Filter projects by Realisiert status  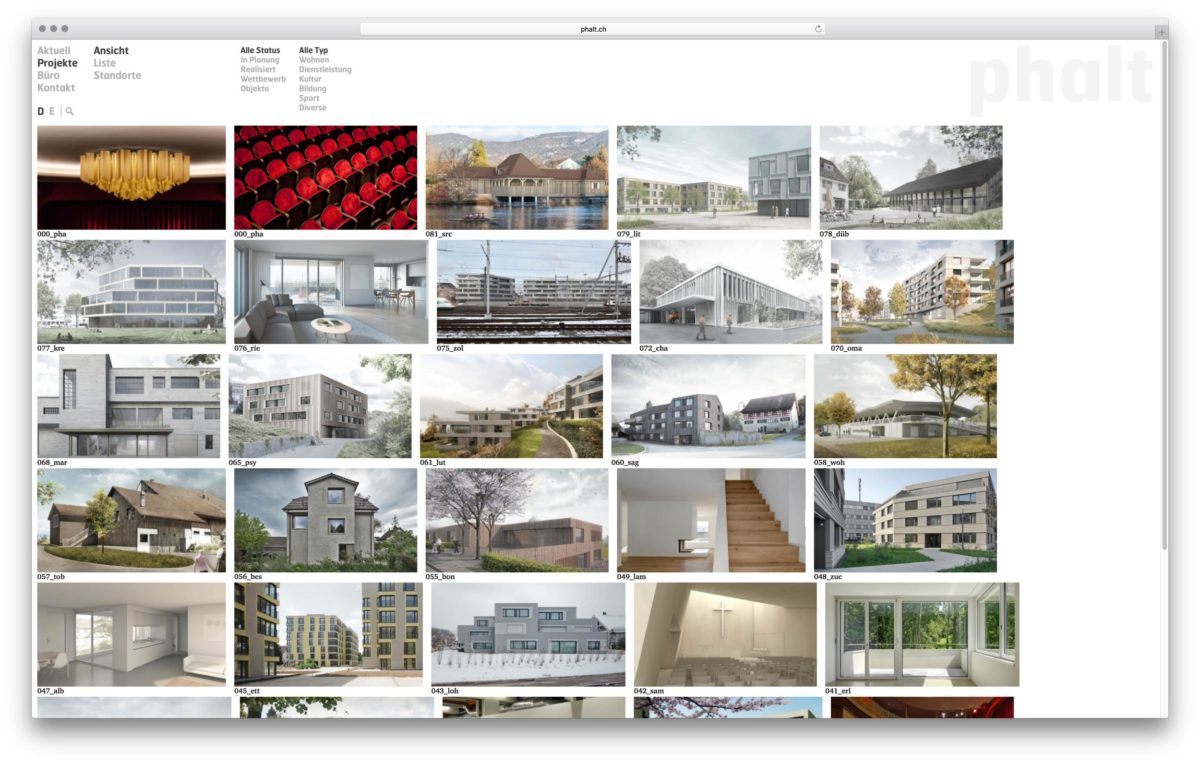pos(259,70)
